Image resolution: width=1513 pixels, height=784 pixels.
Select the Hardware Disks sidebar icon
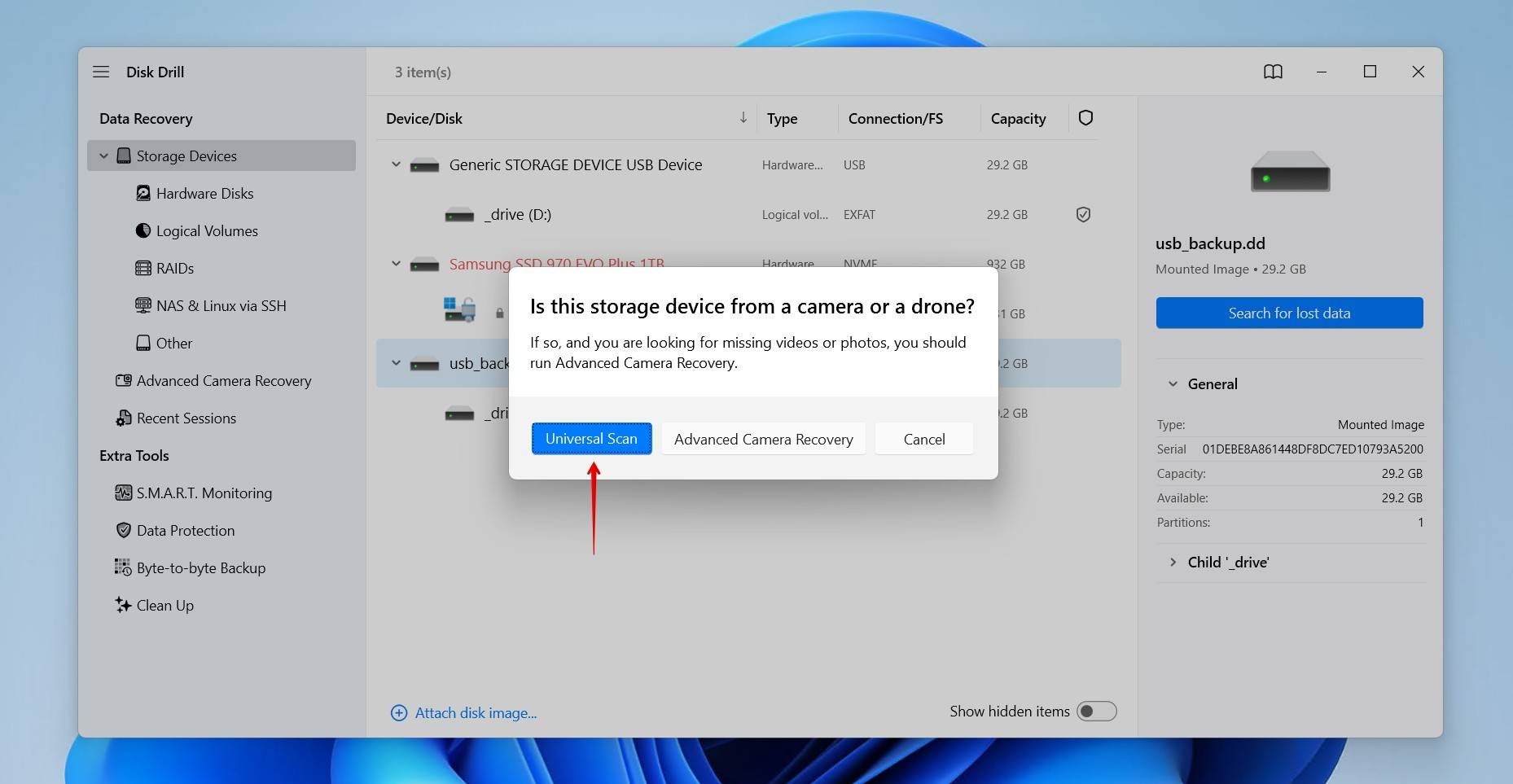[143, 193]
